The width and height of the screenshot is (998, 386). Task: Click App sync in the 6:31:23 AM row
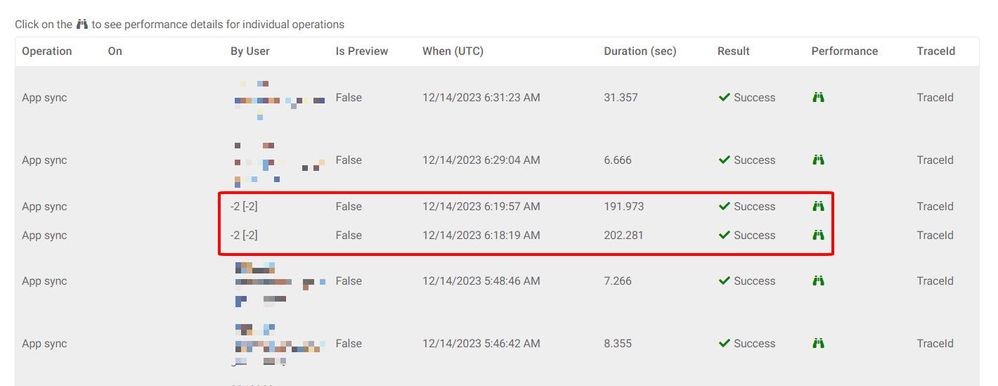point(45,97)
